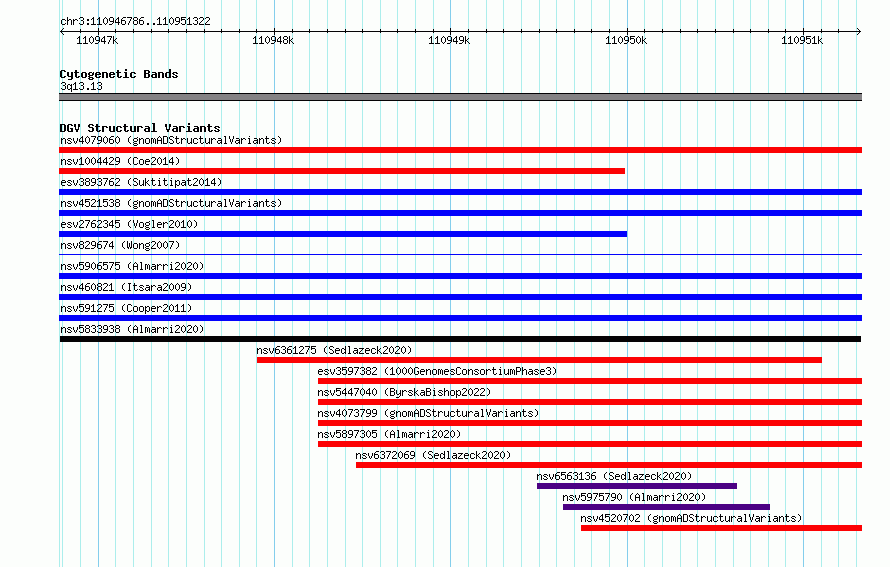Click the red nsv4073799 variant bar

tap(590, 423)
